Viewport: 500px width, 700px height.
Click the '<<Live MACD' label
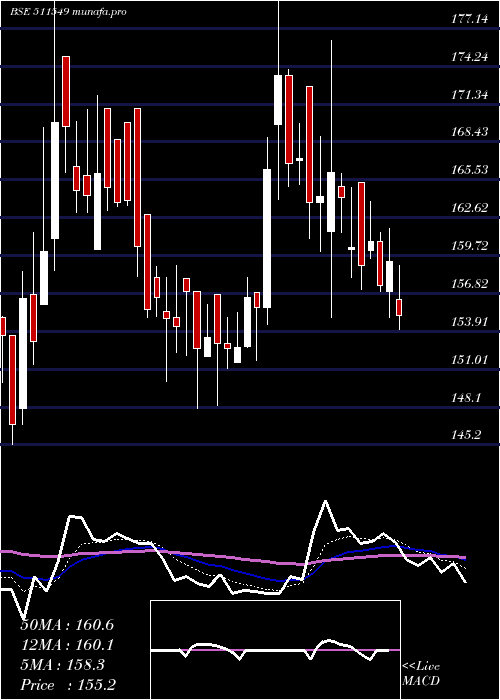coord(421,674)
